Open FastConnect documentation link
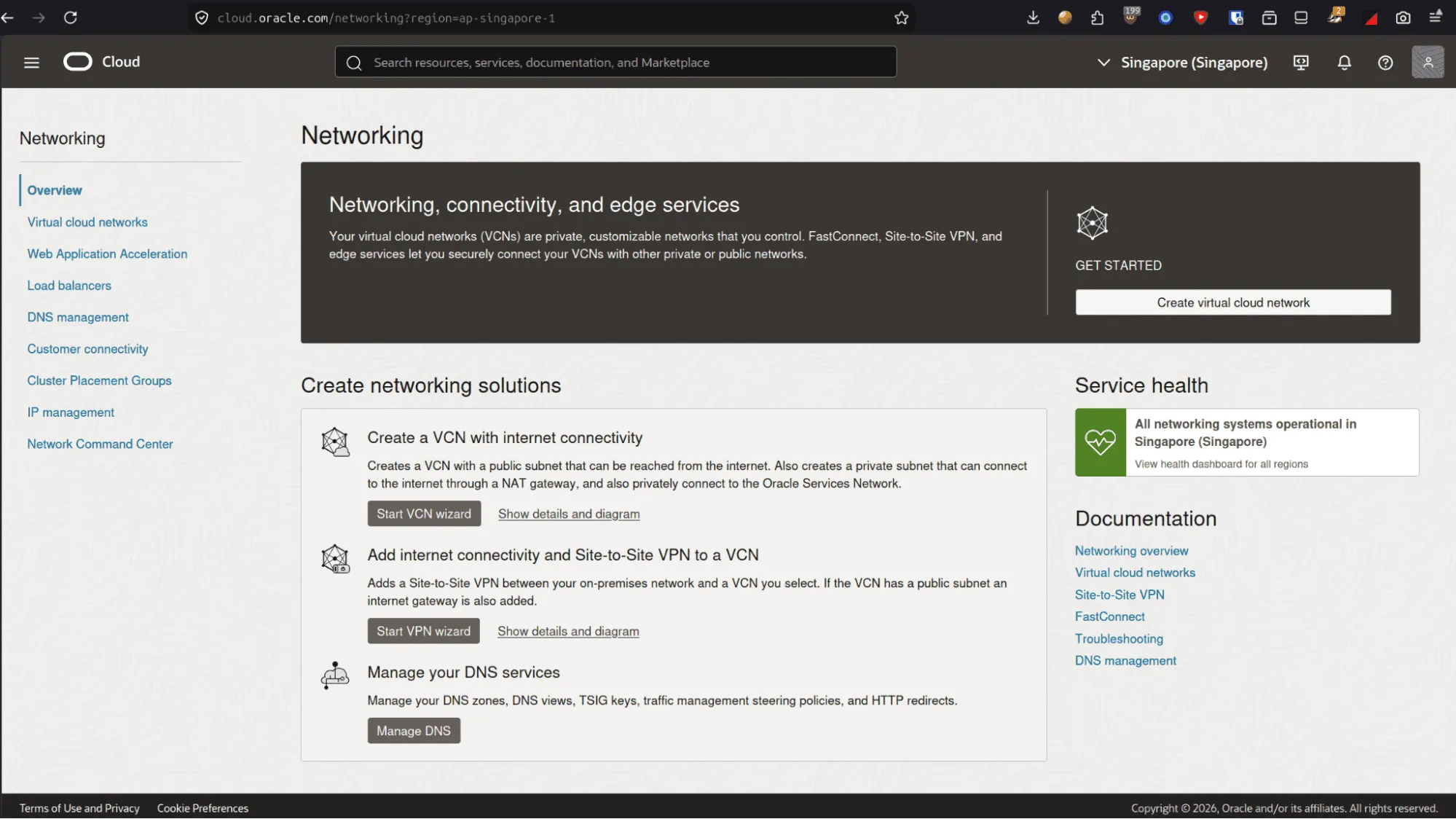This screenshot has width=1456, height=819. [x=1110, y=616]
